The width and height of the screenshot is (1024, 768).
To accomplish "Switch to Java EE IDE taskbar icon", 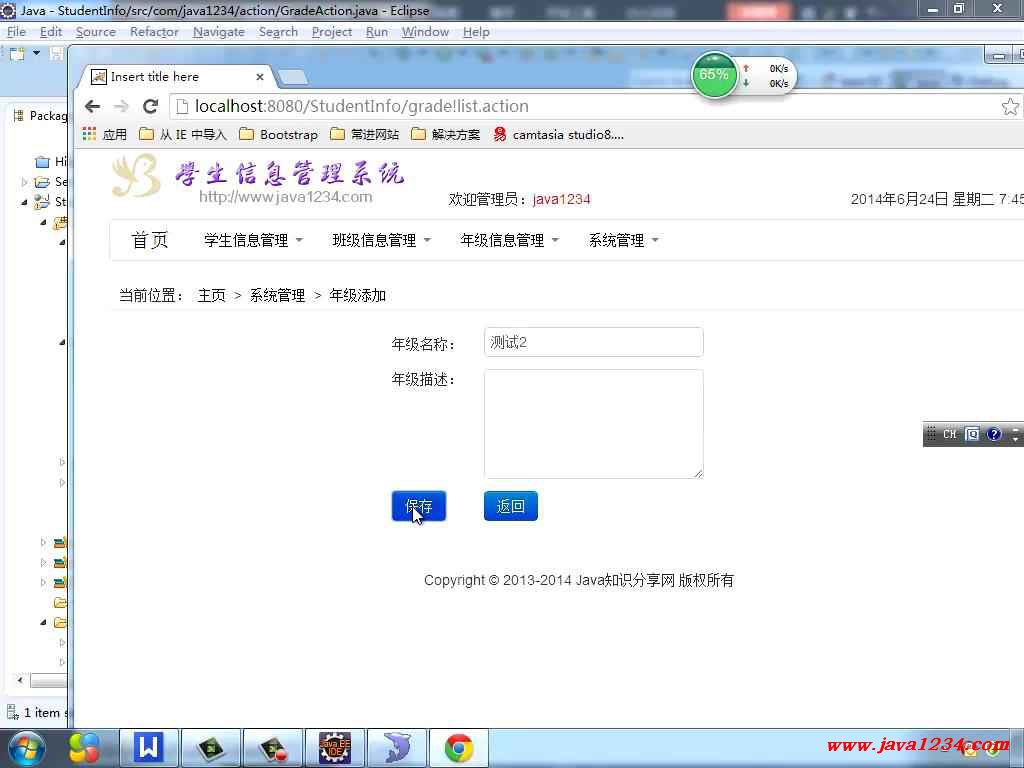I will click(x=334, y=747).
